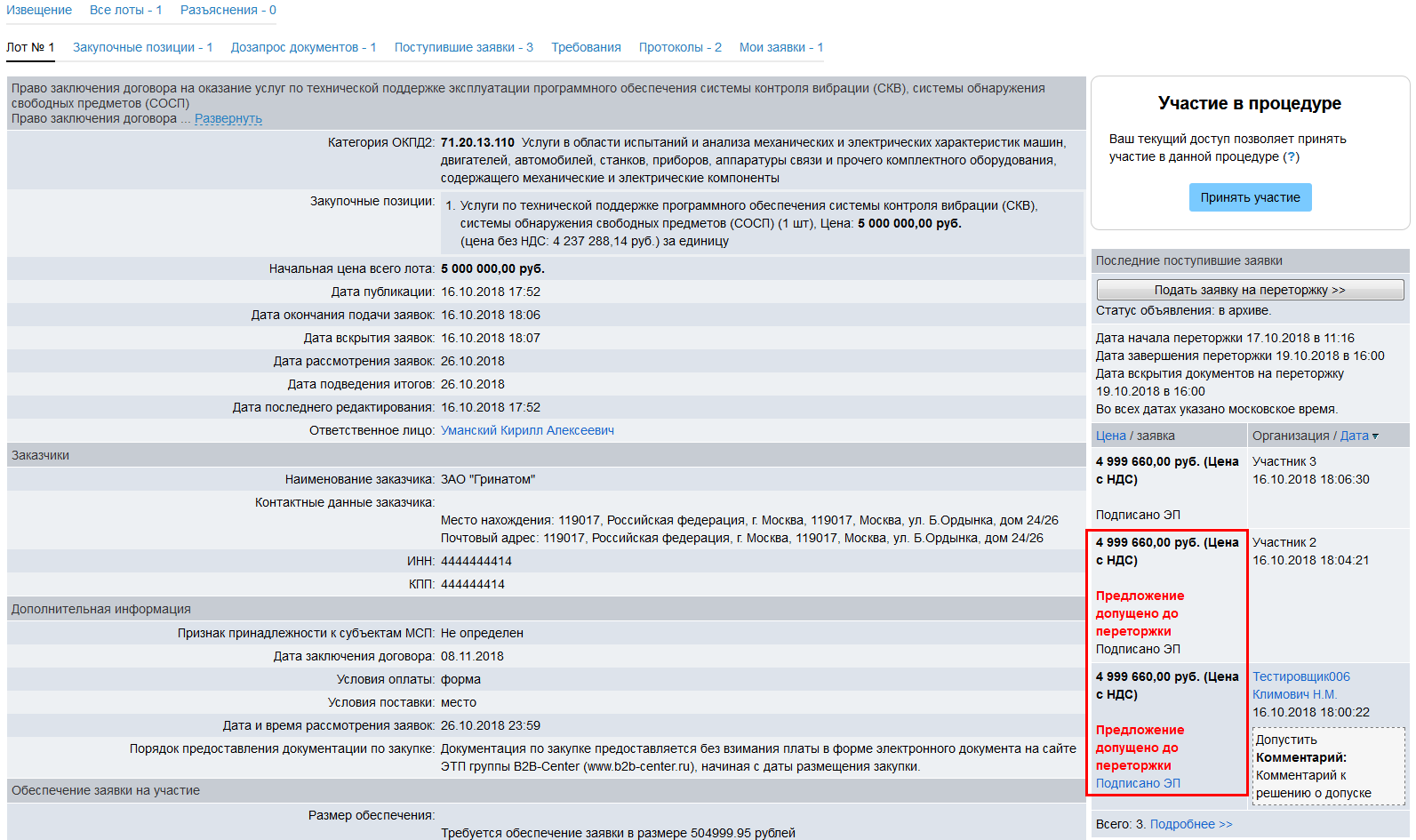Click the blue Подписано ЭП link
The height and width of the screenshot is (840, 1416).
click(x=1138, y=783)
